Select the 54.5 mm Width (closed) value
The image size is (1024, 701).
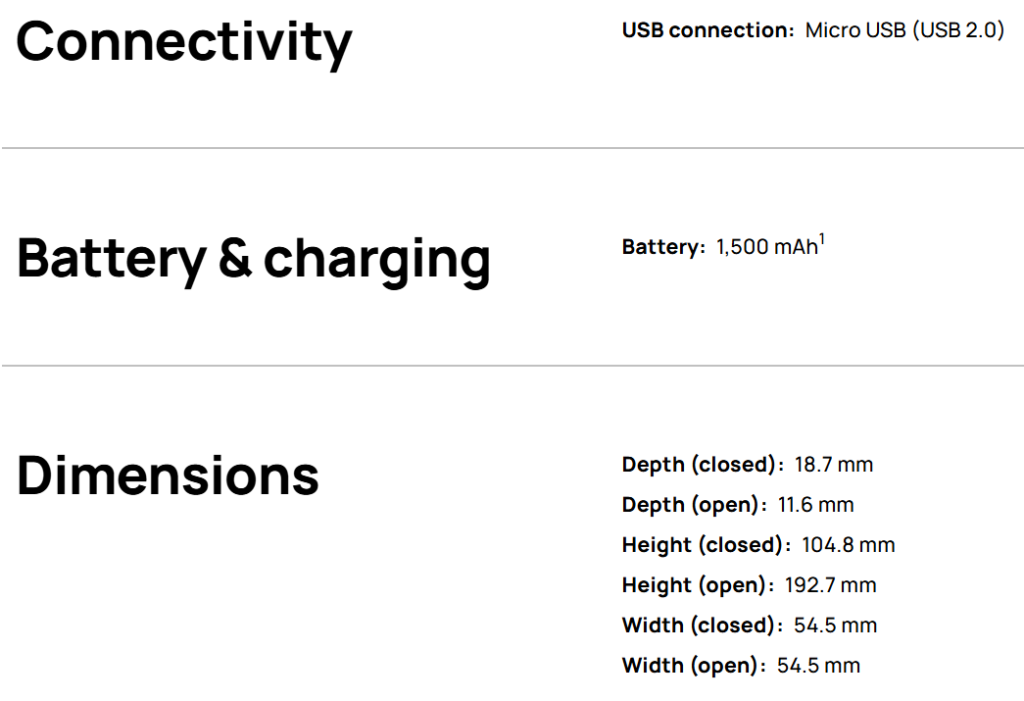coord(835,625)
